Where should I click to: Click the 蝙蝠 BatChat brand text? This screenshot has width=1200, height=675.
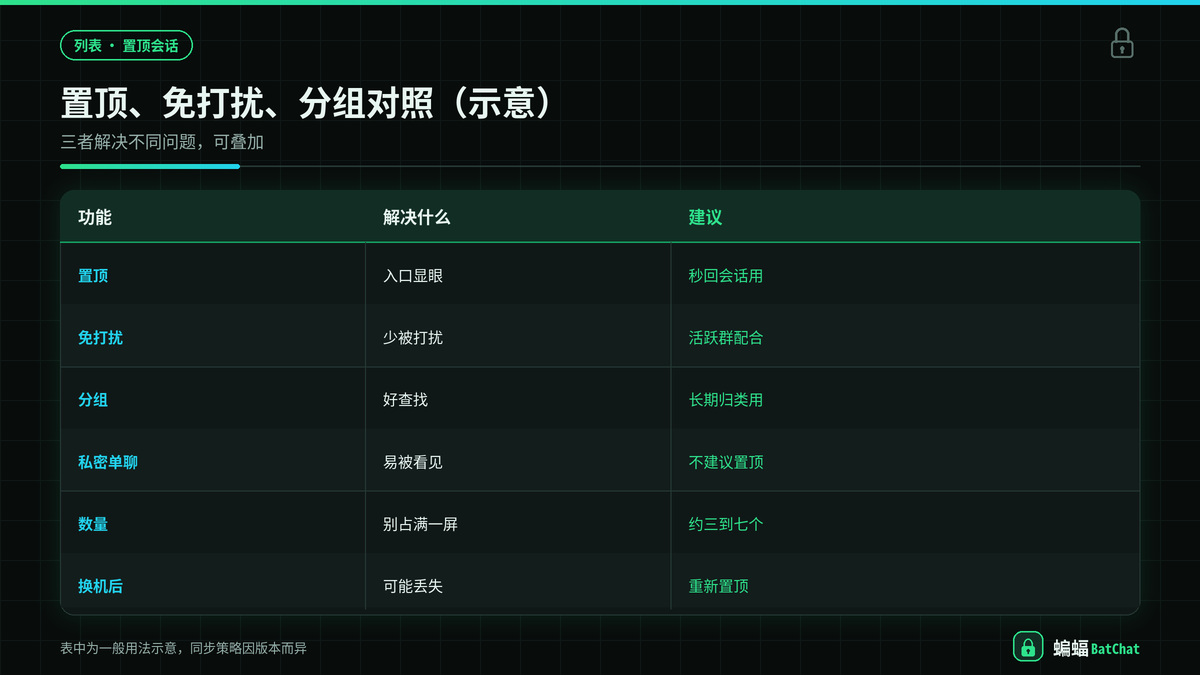pyautogui.click(x=1096, y=648)
